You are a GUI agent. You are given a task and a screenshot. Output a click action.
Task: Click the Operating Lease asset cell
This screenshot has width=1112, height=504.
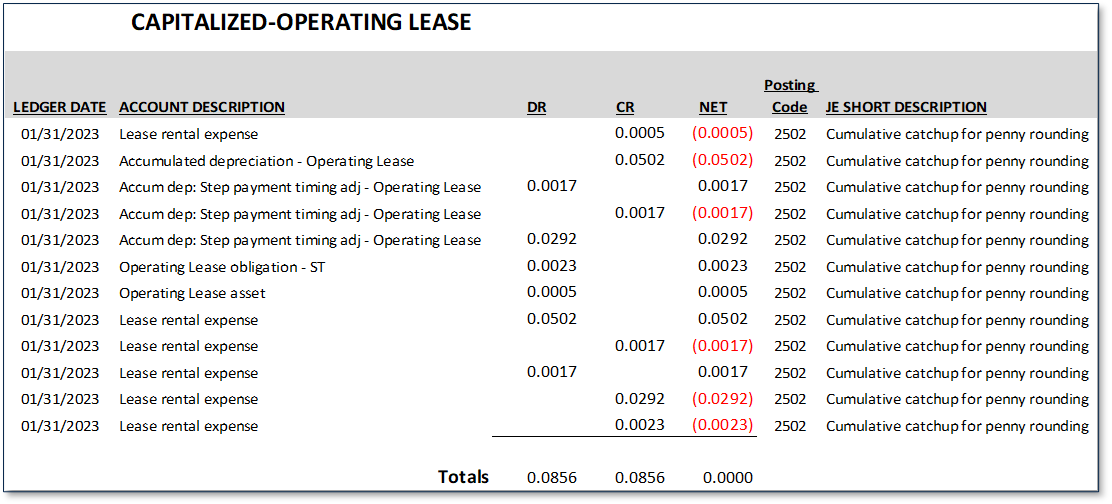pos(192,293)
